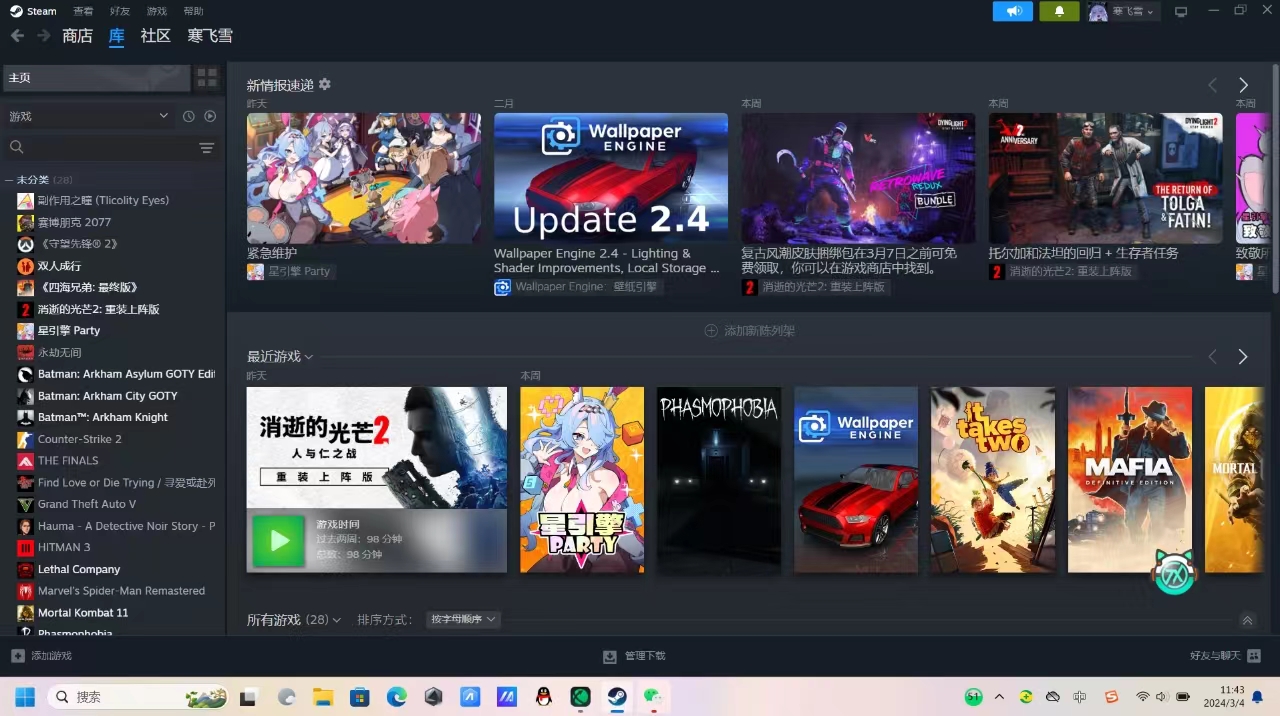Viewport: 1280px width, 716px height.
Task: Open the 查看 menu
Action: (x=83, y=11)
